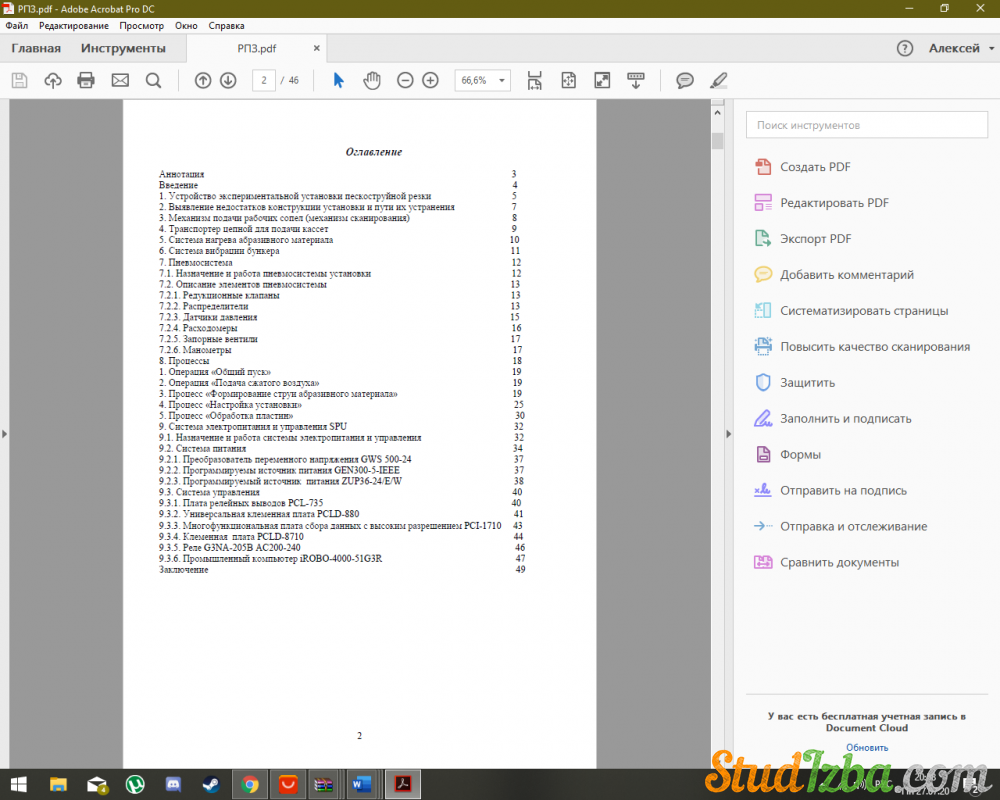Open the 66,6% zoom level dropdown
Image resolution: width=1000 pixels, height=800 pixels.
482,81
